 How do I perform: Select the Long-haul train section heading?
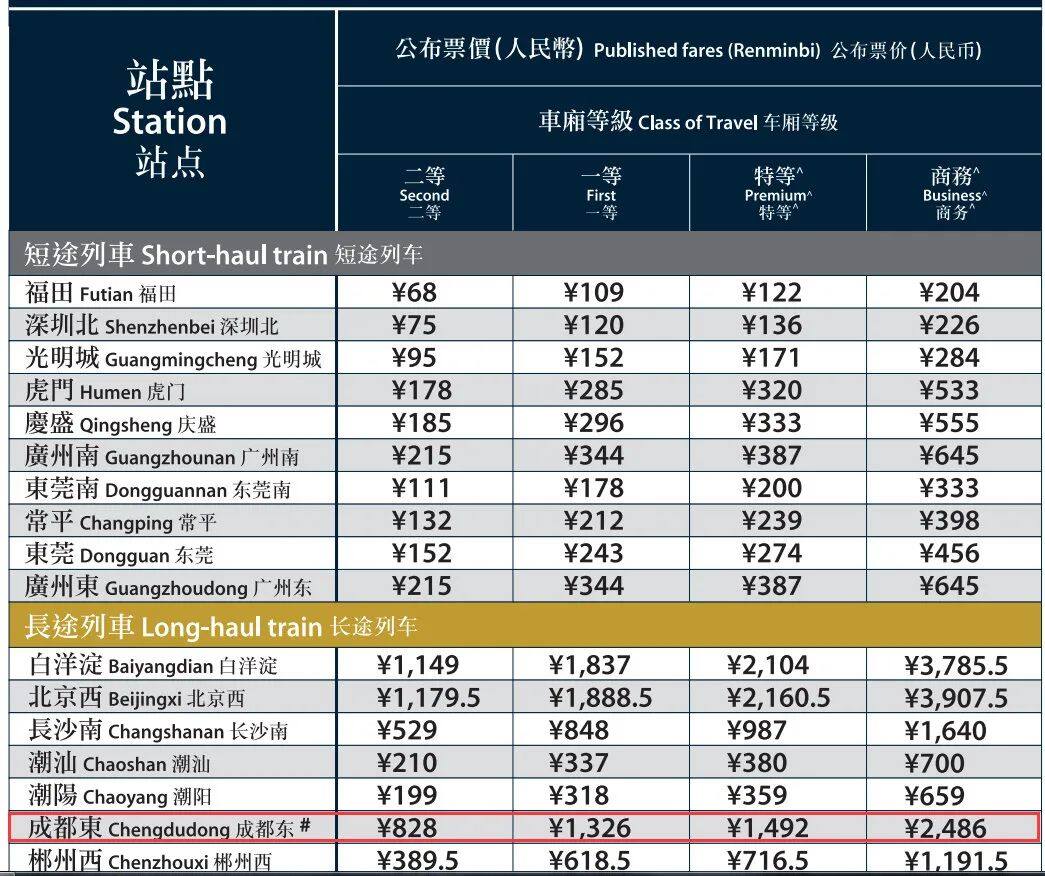pyautogui.click(x=220, y=627)
